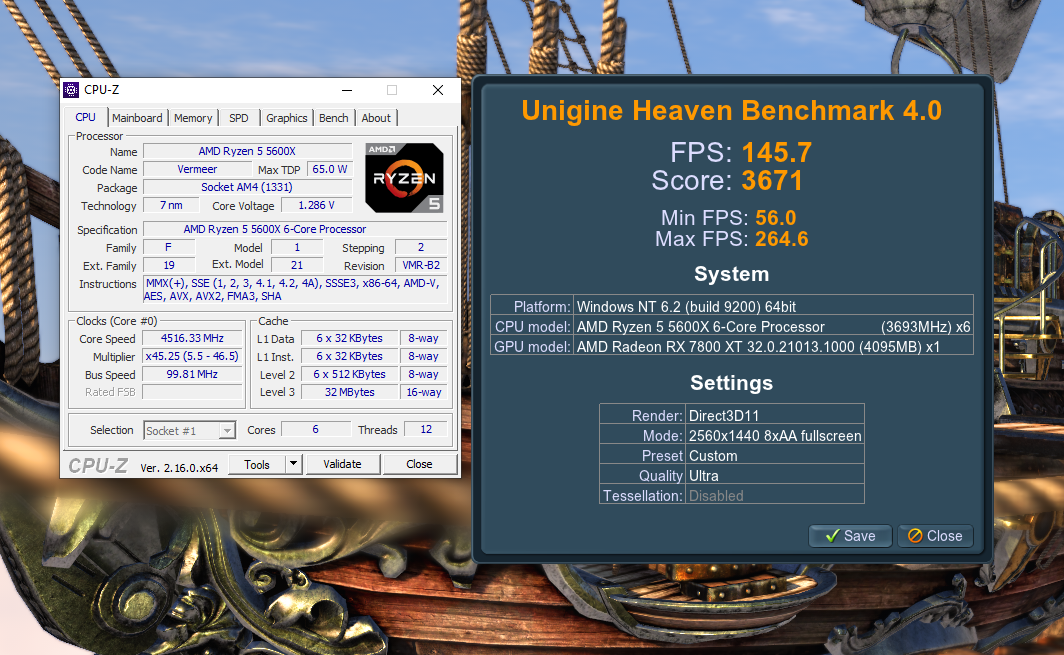Click the Unigine Heaven Benchmark 4.0 title

732,111
